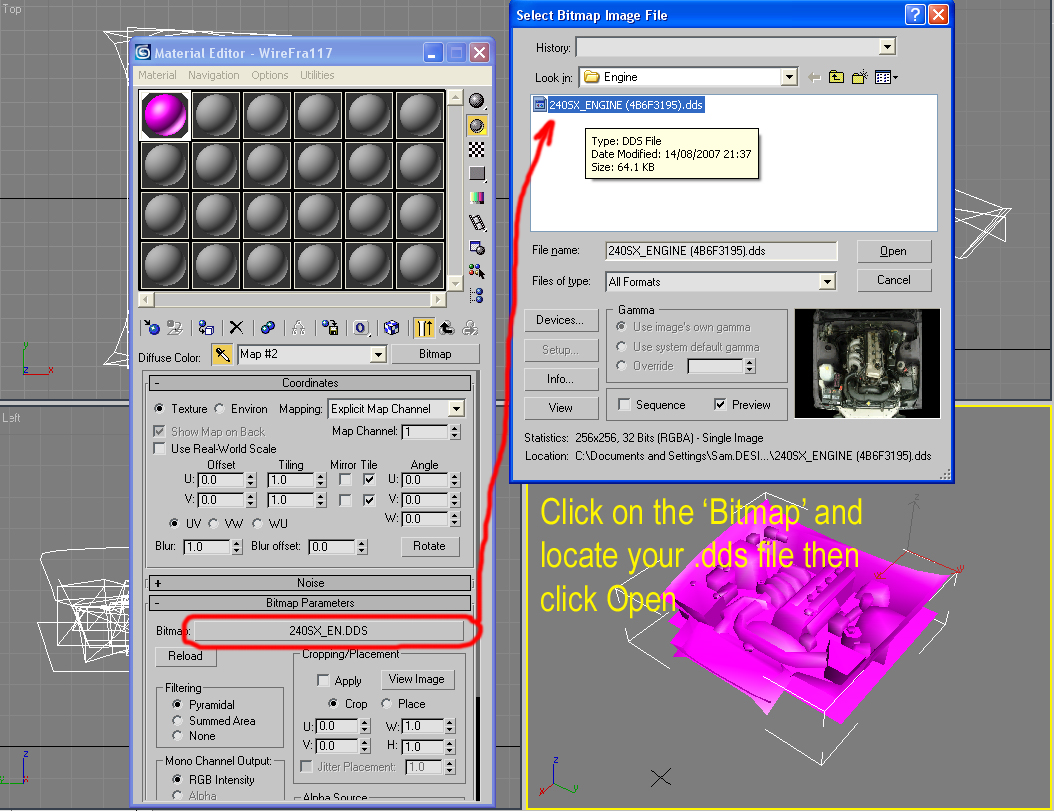Click the Go Forward to Sibling icon
This screenshot has height=811, width=1054.
click(x=471, y=327)
